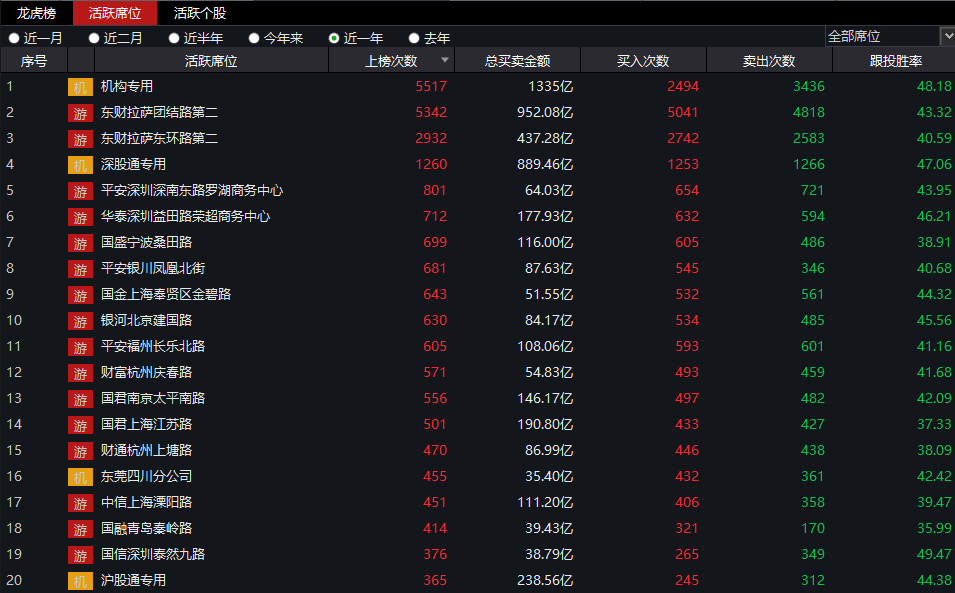Open the 平安深圳深南东路罗湖商务中心 seat row
955x593 pixels.
point(478,191)
